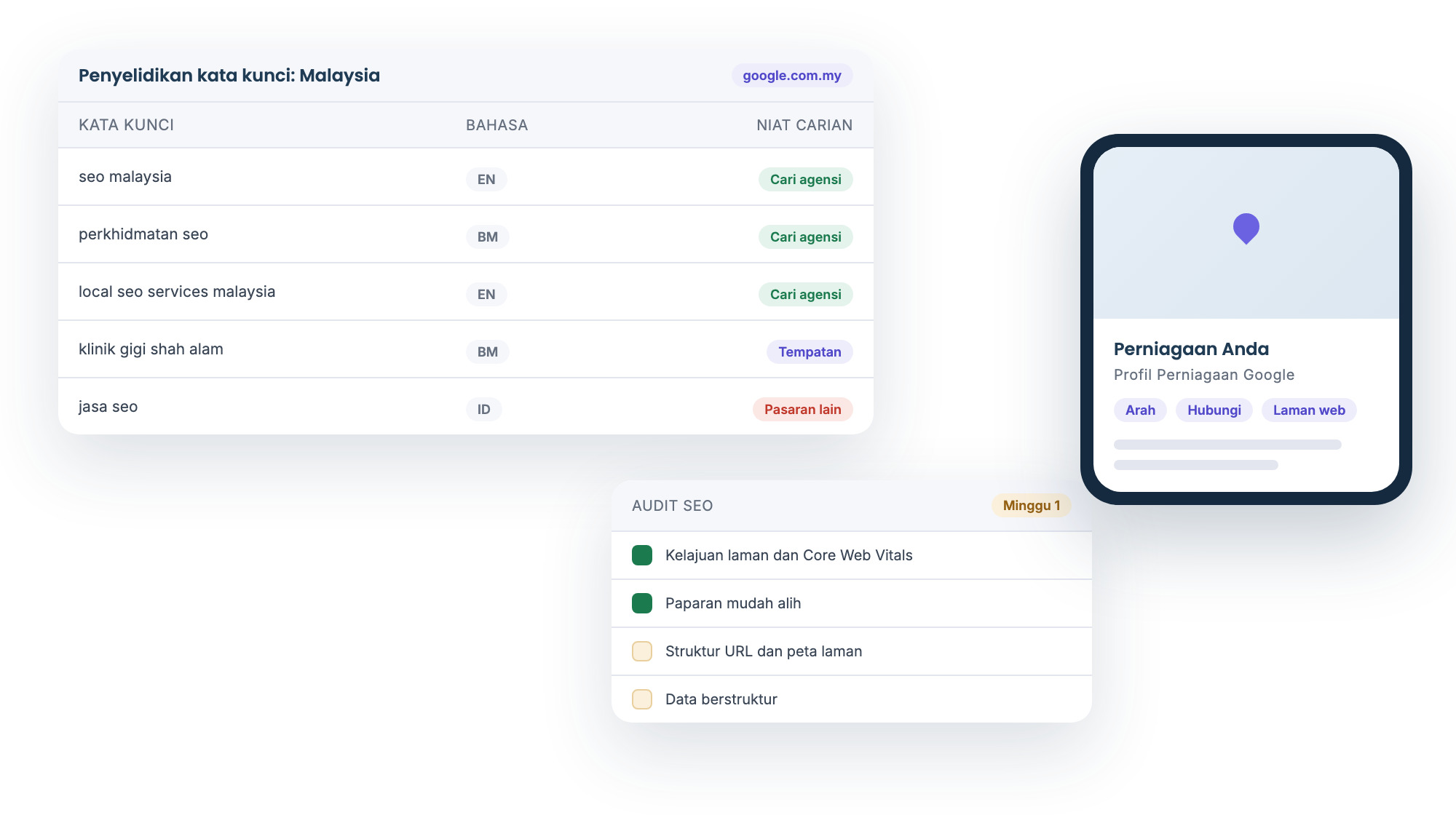Select the 'perkhidmatan seo' keyword
This screenshot has width=1456, height=815.
(143, 234)
